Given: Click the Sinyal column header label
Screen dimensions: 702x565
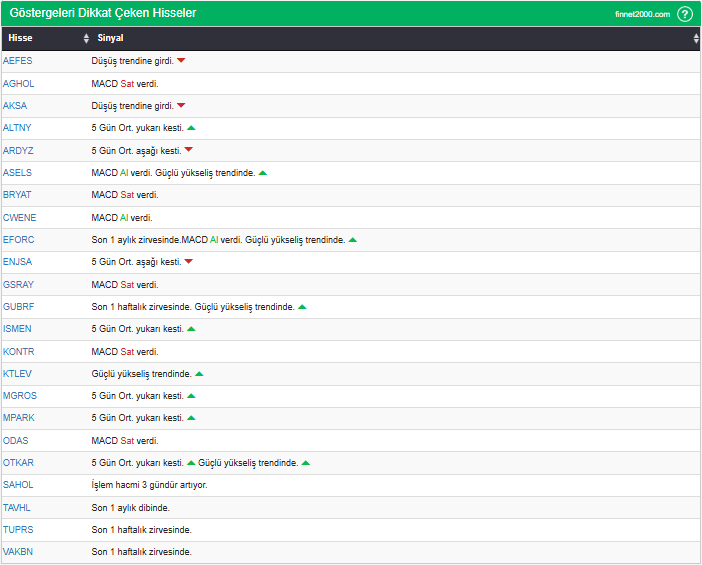Looking at the screenshot, I should pos(110,38).
